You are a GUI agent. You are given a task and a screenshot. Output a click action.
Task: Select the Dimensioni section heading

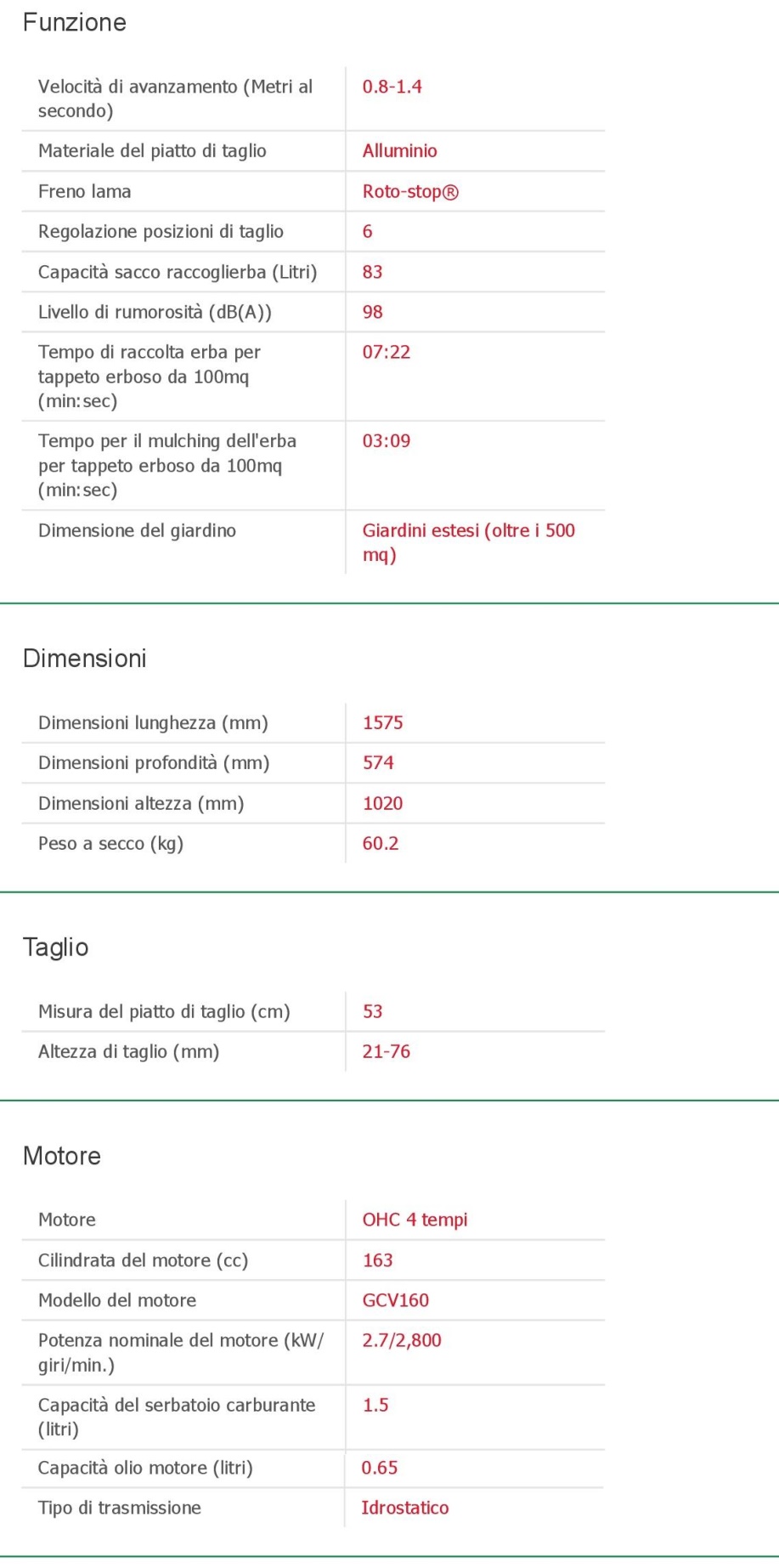84,659
